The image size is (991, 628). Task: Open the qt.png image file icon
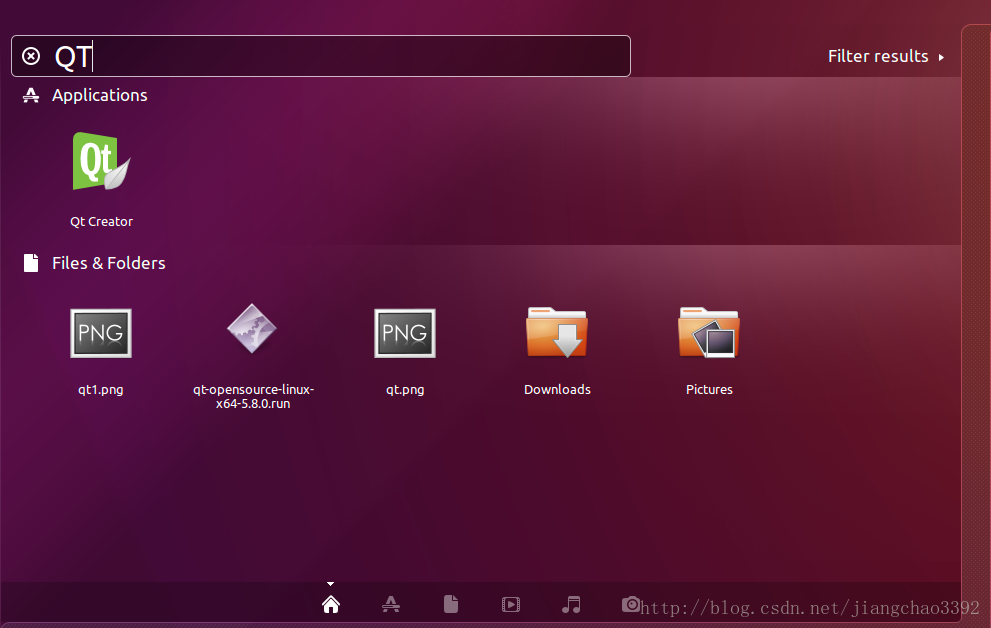(405, 333)
